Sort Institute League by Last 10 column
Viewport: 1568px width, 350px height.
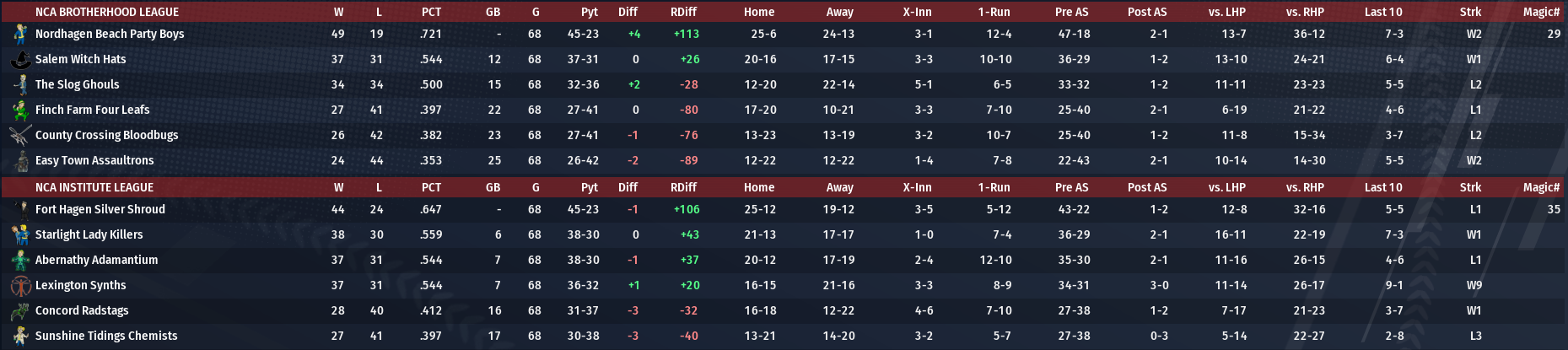pyautogui.click(x=1383, y=187)
